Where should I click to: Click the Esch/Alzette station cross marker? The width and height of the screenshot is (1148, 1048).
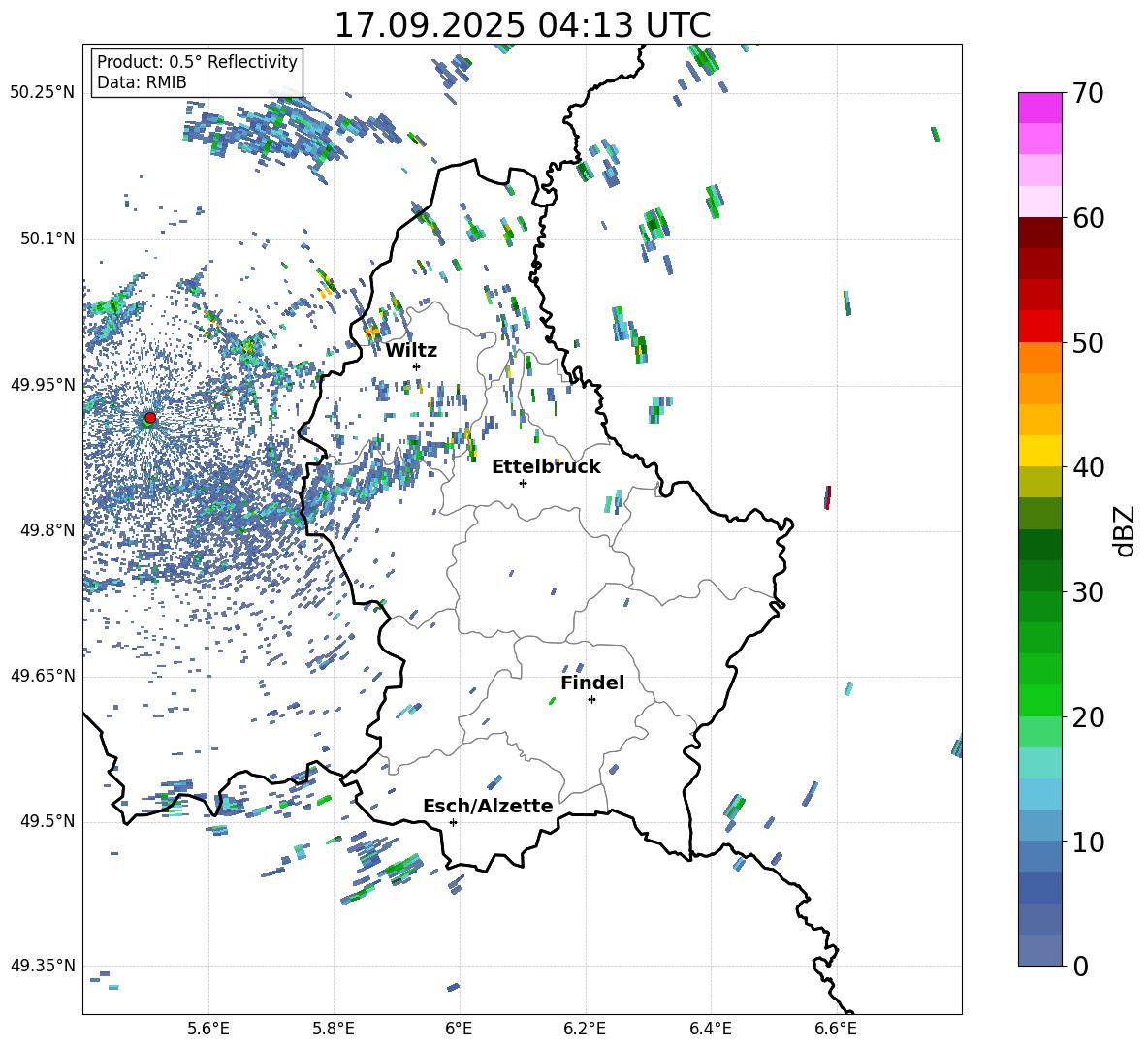[453, 822]
